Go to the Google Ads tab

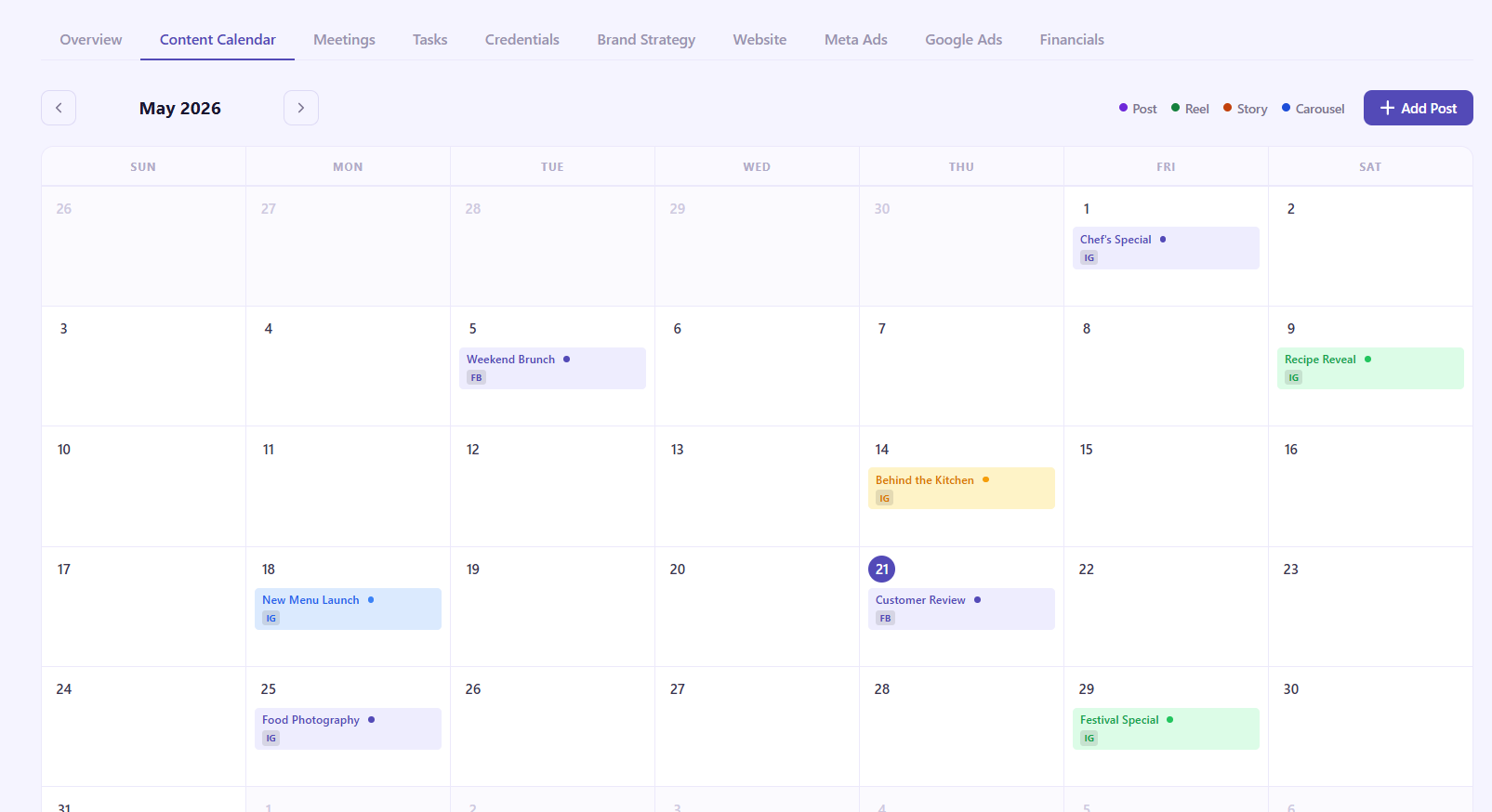coord(963,39)
